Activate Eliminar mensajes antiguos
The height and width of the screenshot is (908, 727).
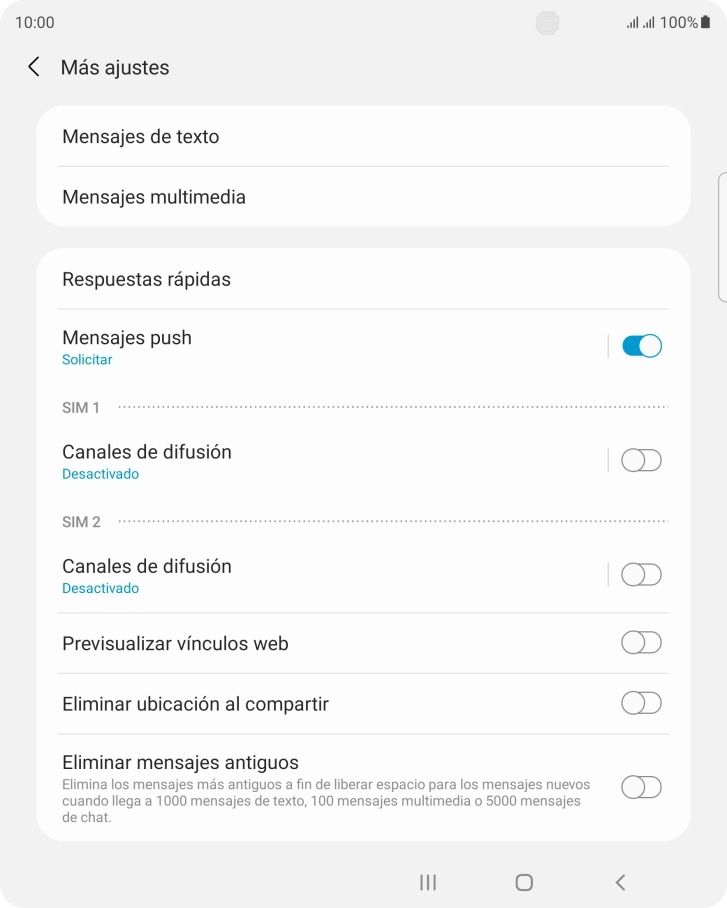tap(641, 788)
